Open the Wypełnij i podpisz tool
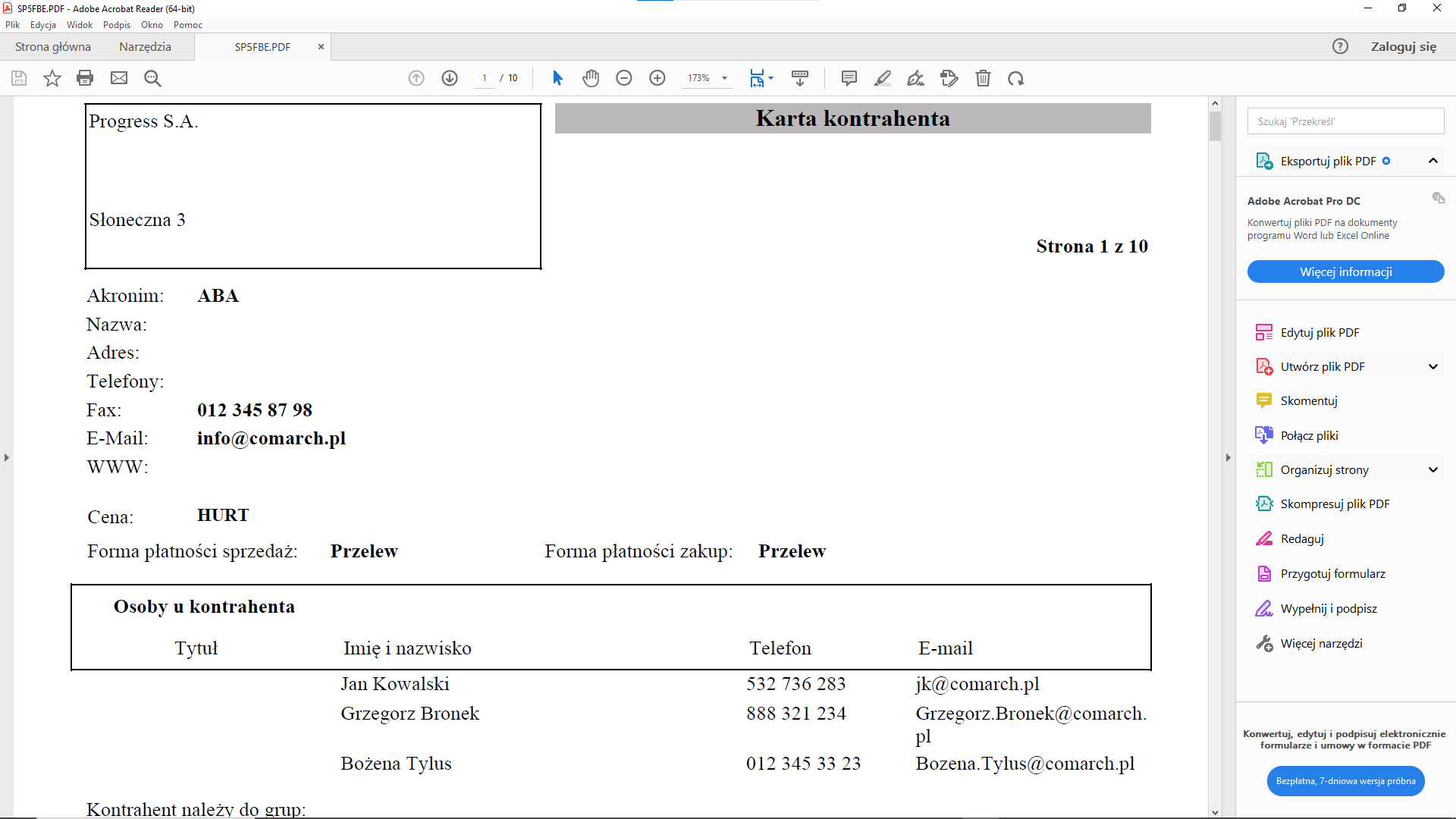The height and width of the screenshot is (819, 1456). [1329, 608]
